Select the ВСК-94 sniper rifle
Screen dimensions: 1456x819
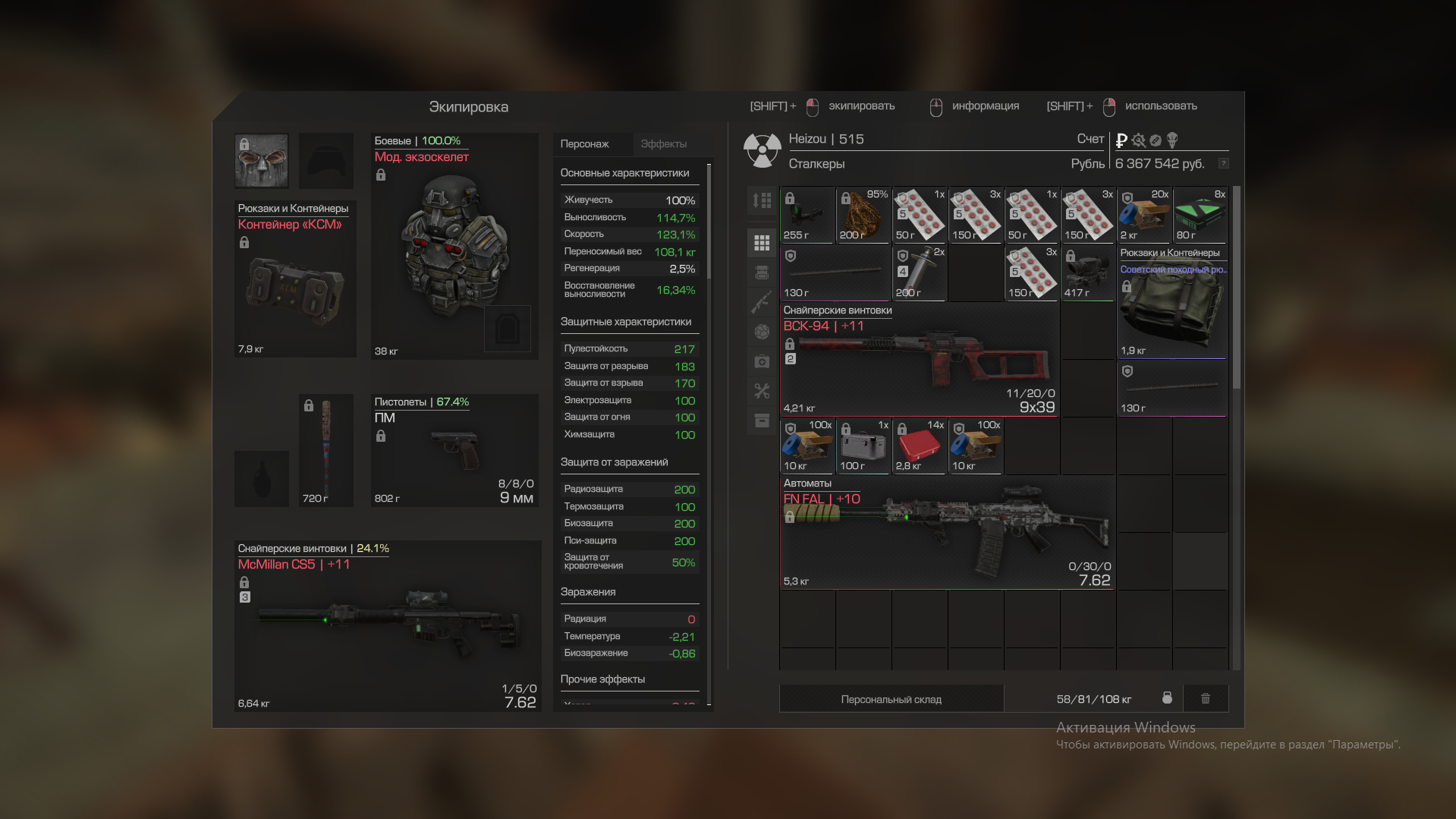[x=920, y=360]
